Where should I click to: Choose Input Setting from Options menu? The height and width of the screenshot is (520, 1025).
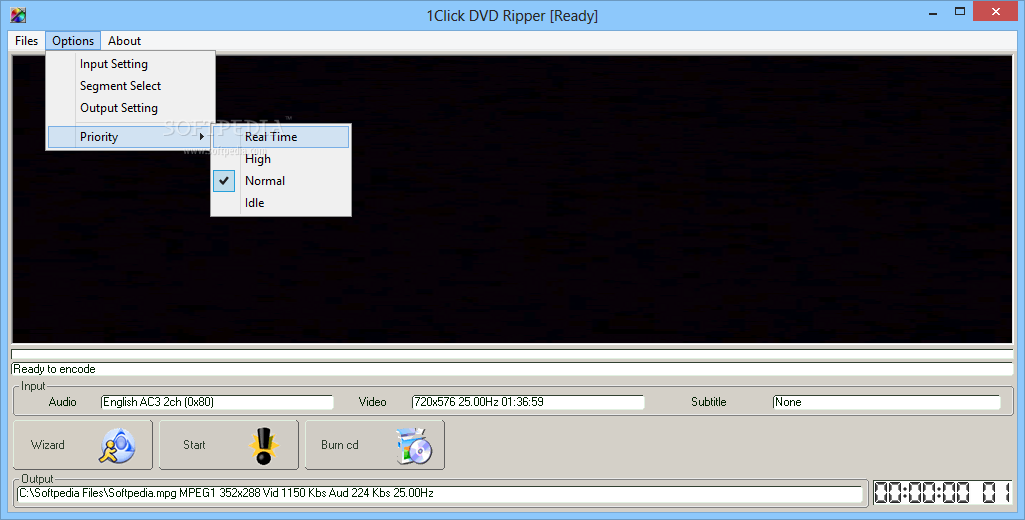[131, 63]
